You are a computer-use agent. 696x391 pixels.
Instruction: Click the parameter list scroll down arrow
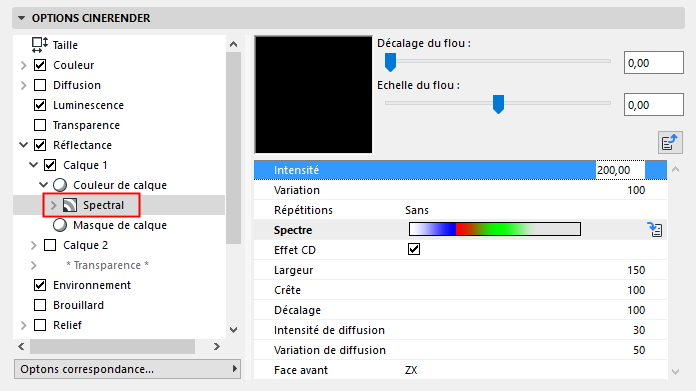click(x=676, y=372)
